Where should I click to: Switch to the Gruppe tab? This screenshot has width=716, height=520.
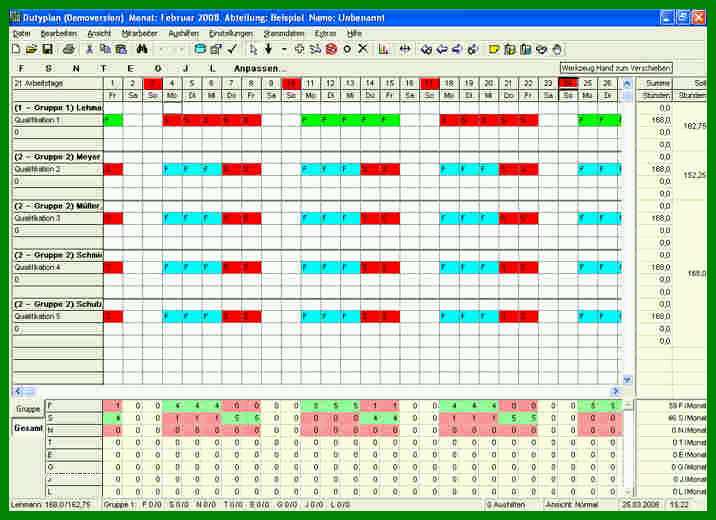28,409
